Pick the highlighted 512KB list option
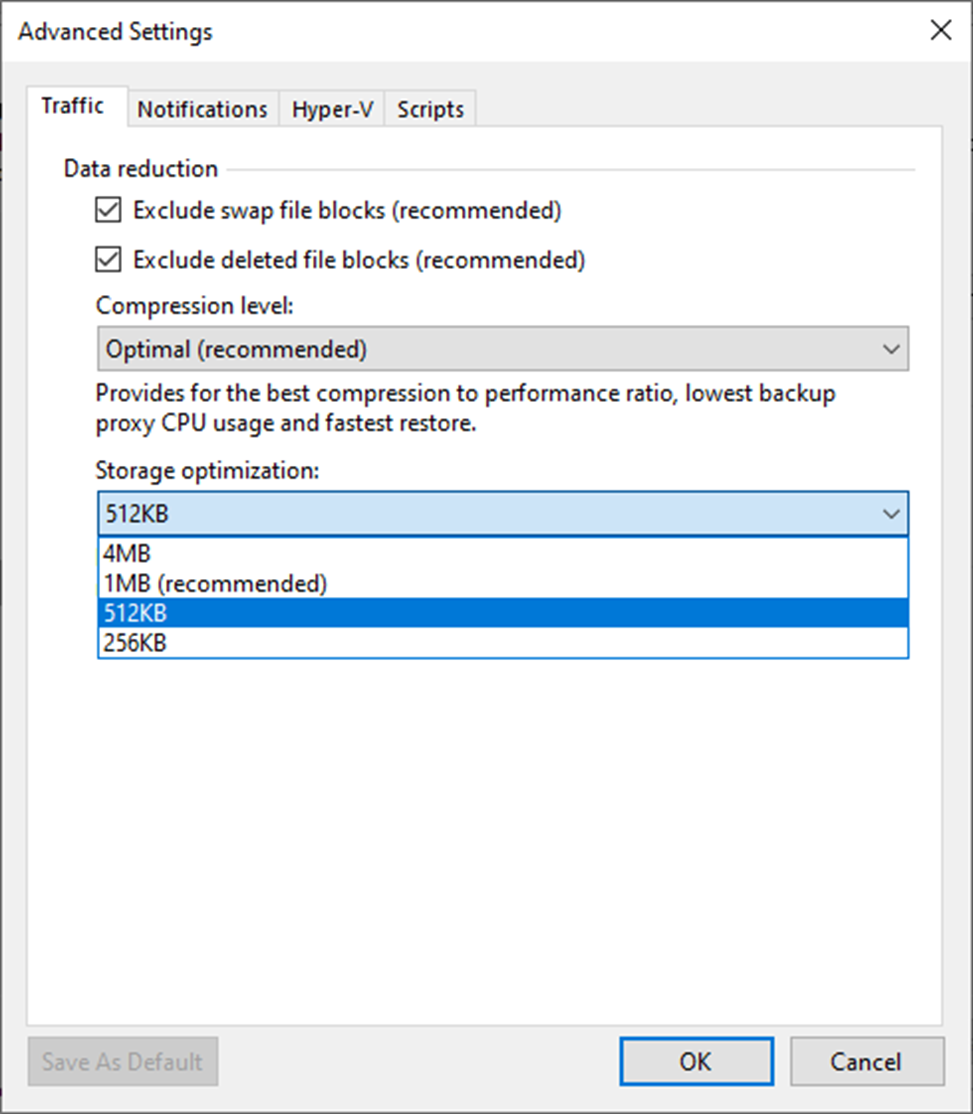This screenshot has width=973, height=1114. point(502,613)
